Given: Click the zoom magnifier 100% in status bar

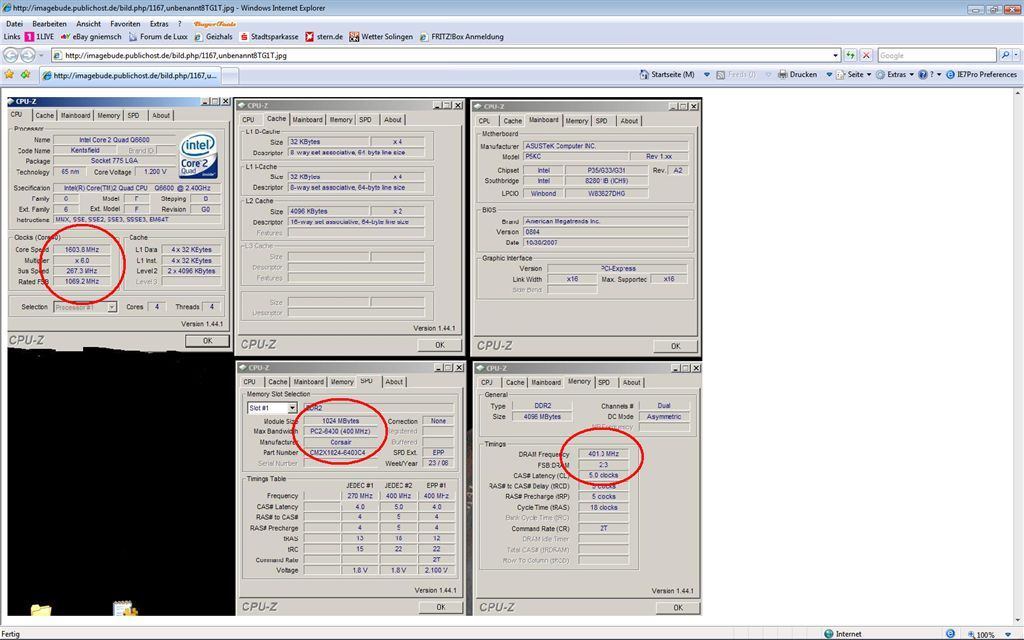Looking at the screenshot, I should coord(980,634).
